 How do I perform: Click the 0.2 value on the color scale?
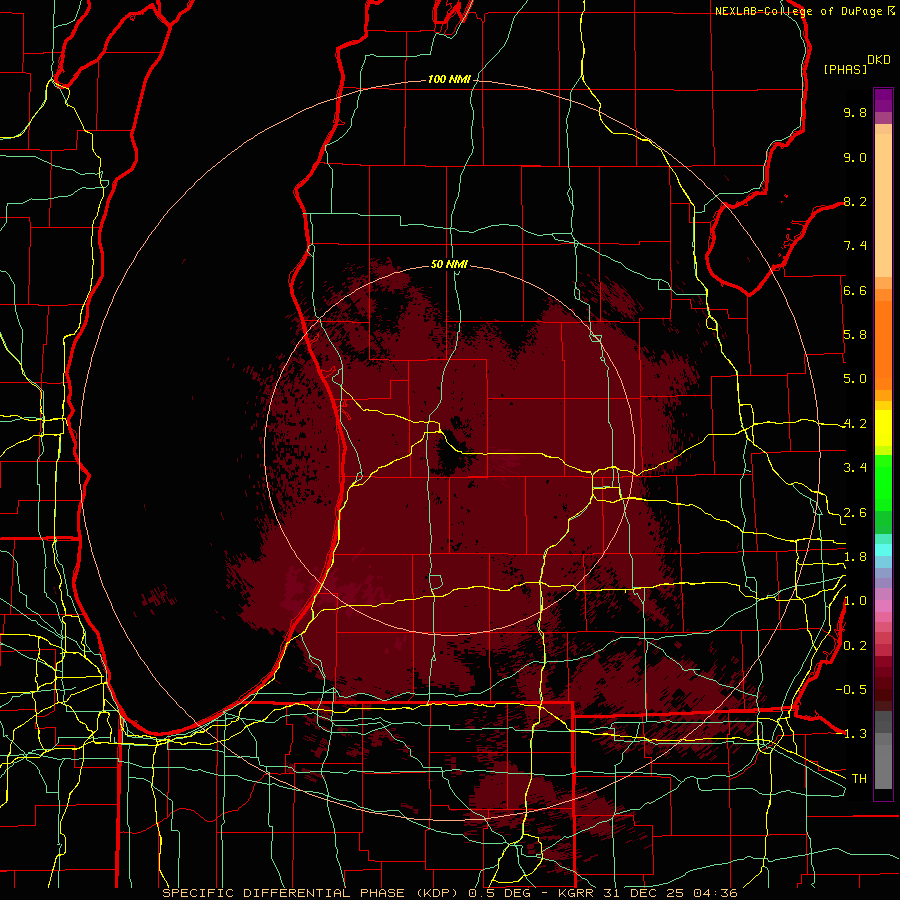(855, 646)
